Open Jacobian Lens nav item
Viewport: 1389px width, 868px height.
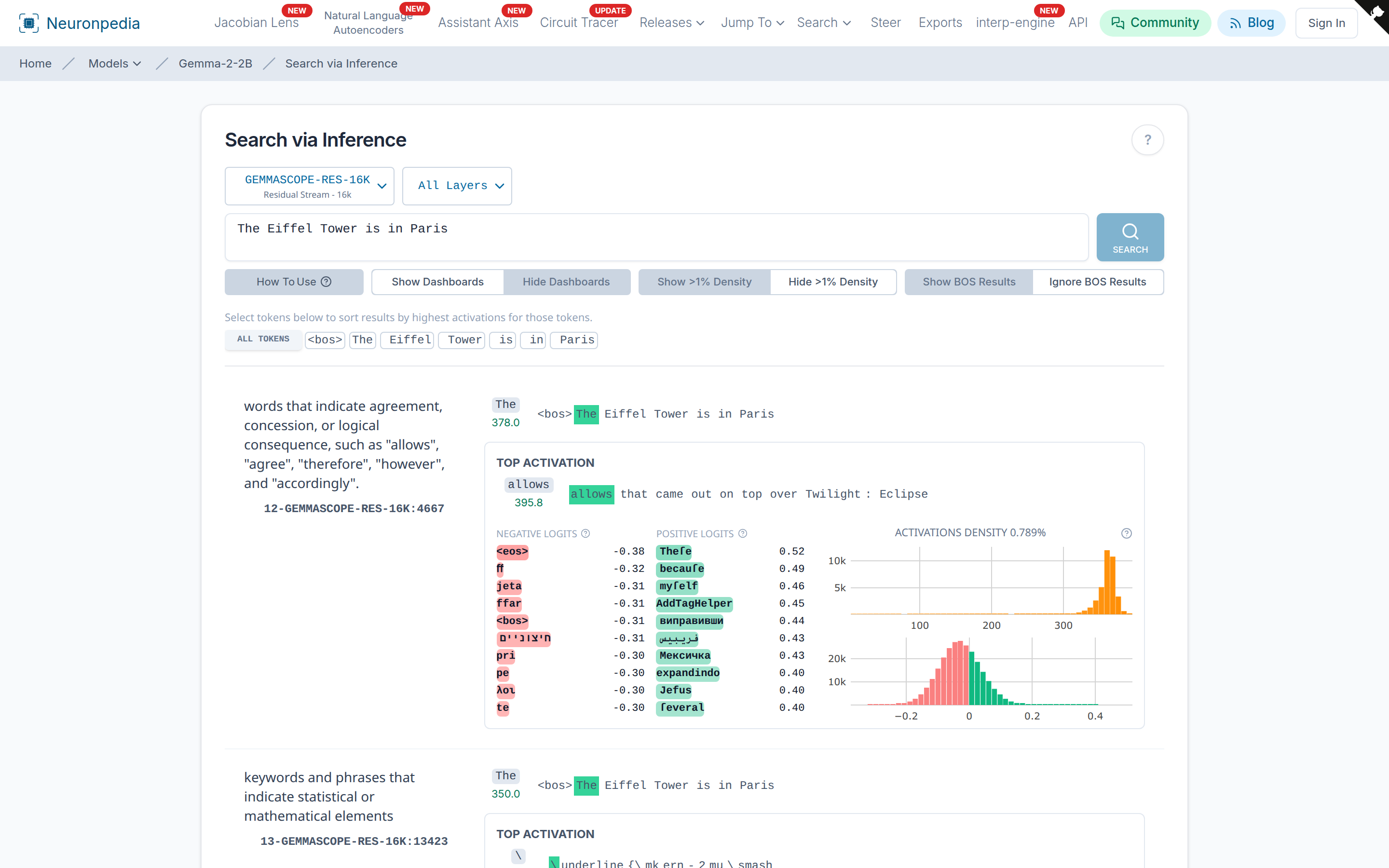(x=257, y=23)
